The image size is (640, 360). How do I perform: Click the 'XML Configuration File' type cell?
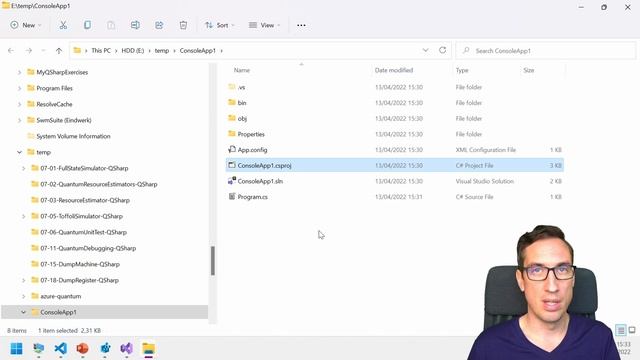486,150
